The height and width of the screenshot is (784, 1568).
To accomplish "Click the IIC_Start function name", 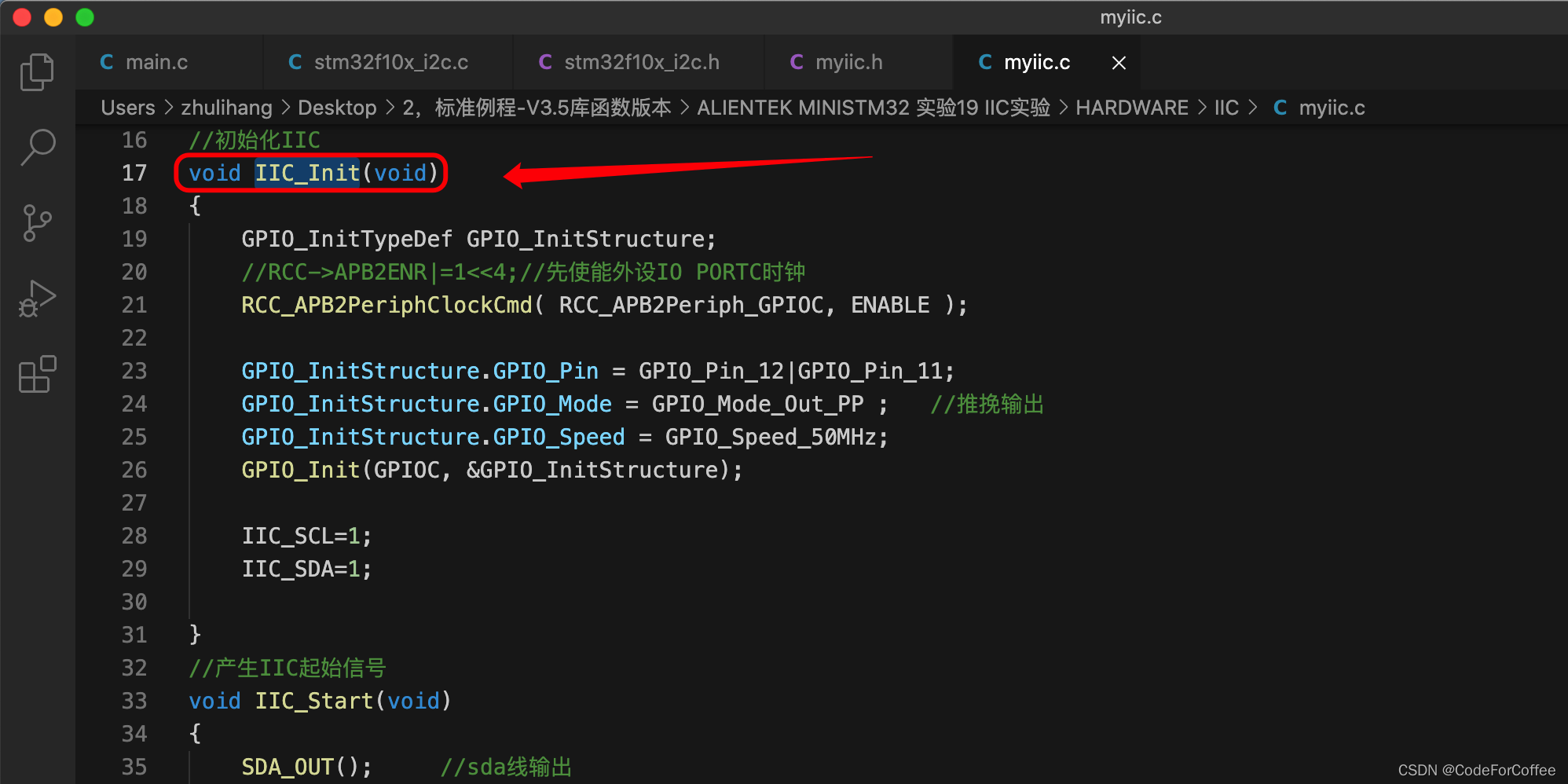I will [x=313, y=701].
